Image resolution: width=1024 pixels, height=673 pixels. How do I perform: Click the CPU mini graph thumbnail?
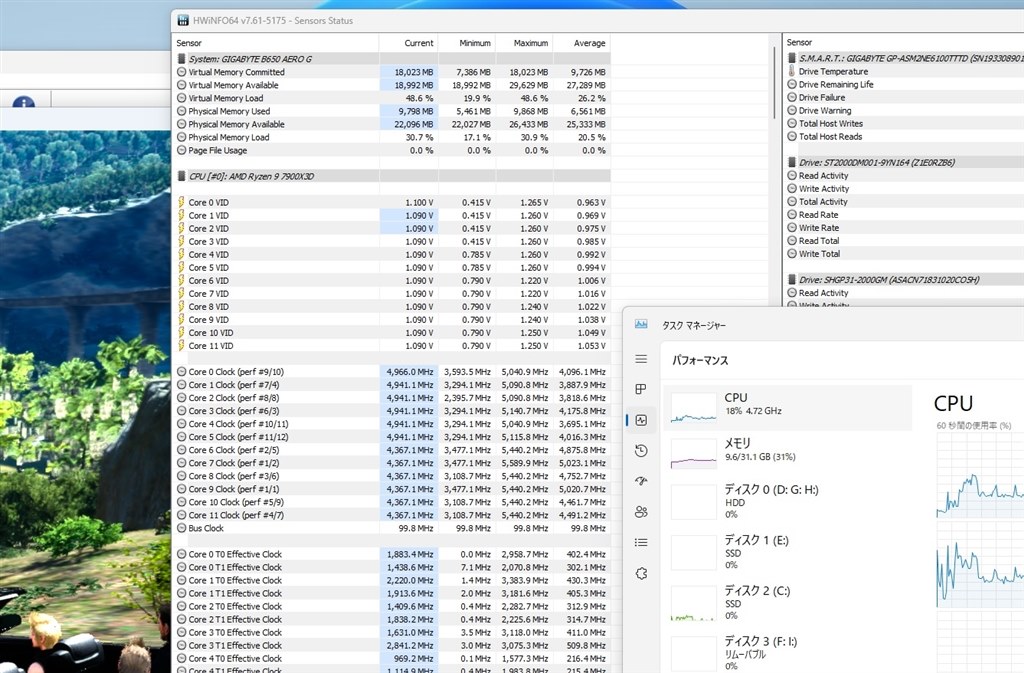point(694,408)
